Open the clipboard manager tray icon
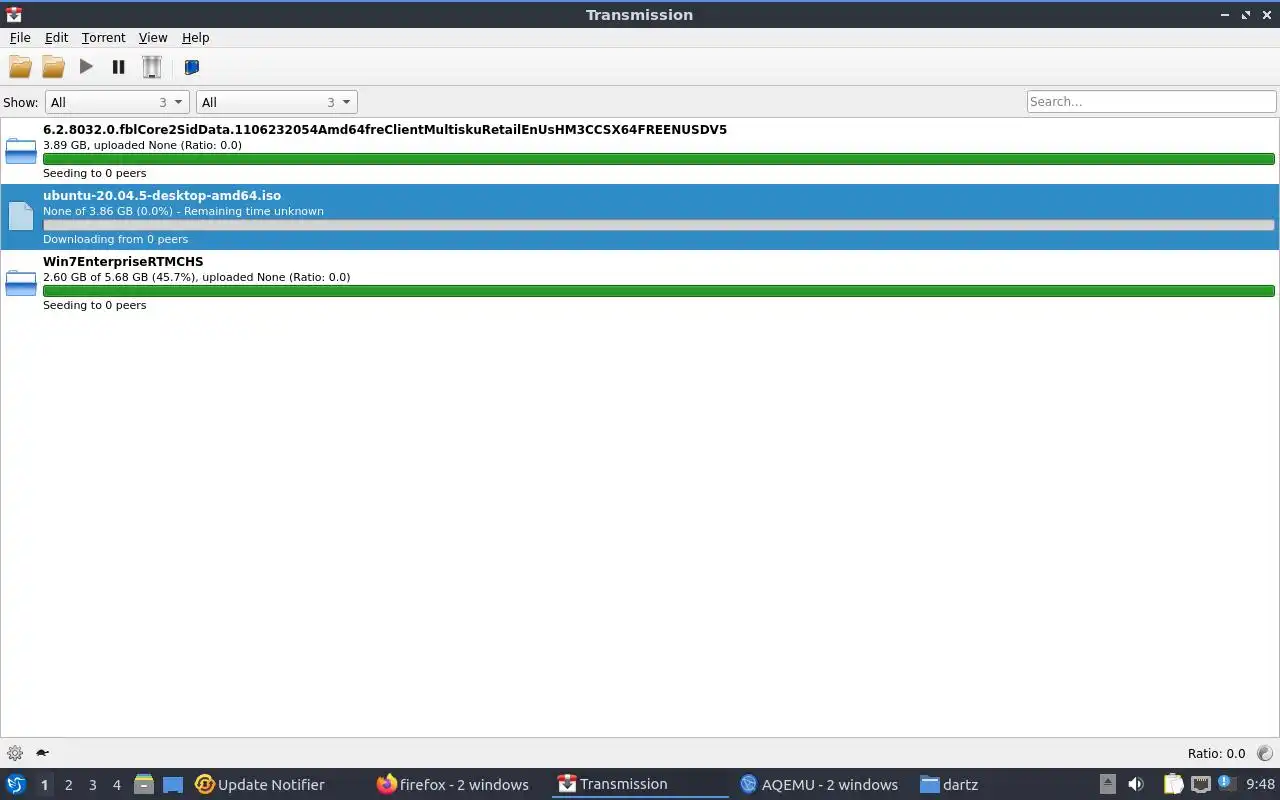 [1172, 785]
